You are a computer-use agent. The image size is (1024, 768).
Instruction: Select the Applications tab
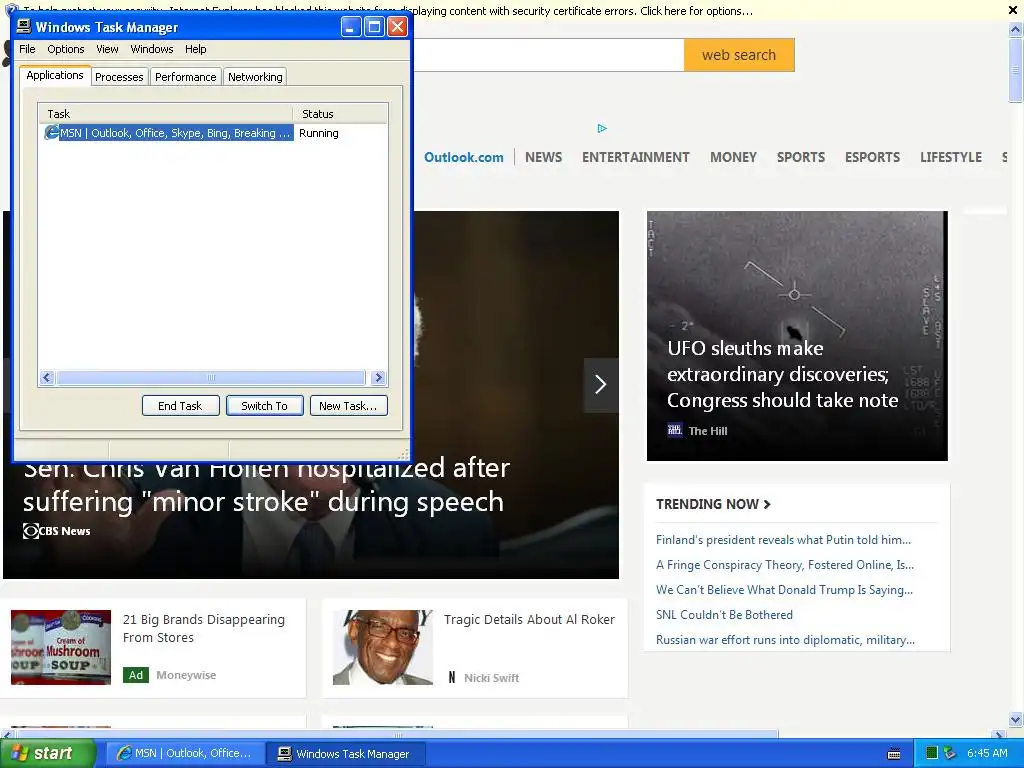tap(55, 75)
